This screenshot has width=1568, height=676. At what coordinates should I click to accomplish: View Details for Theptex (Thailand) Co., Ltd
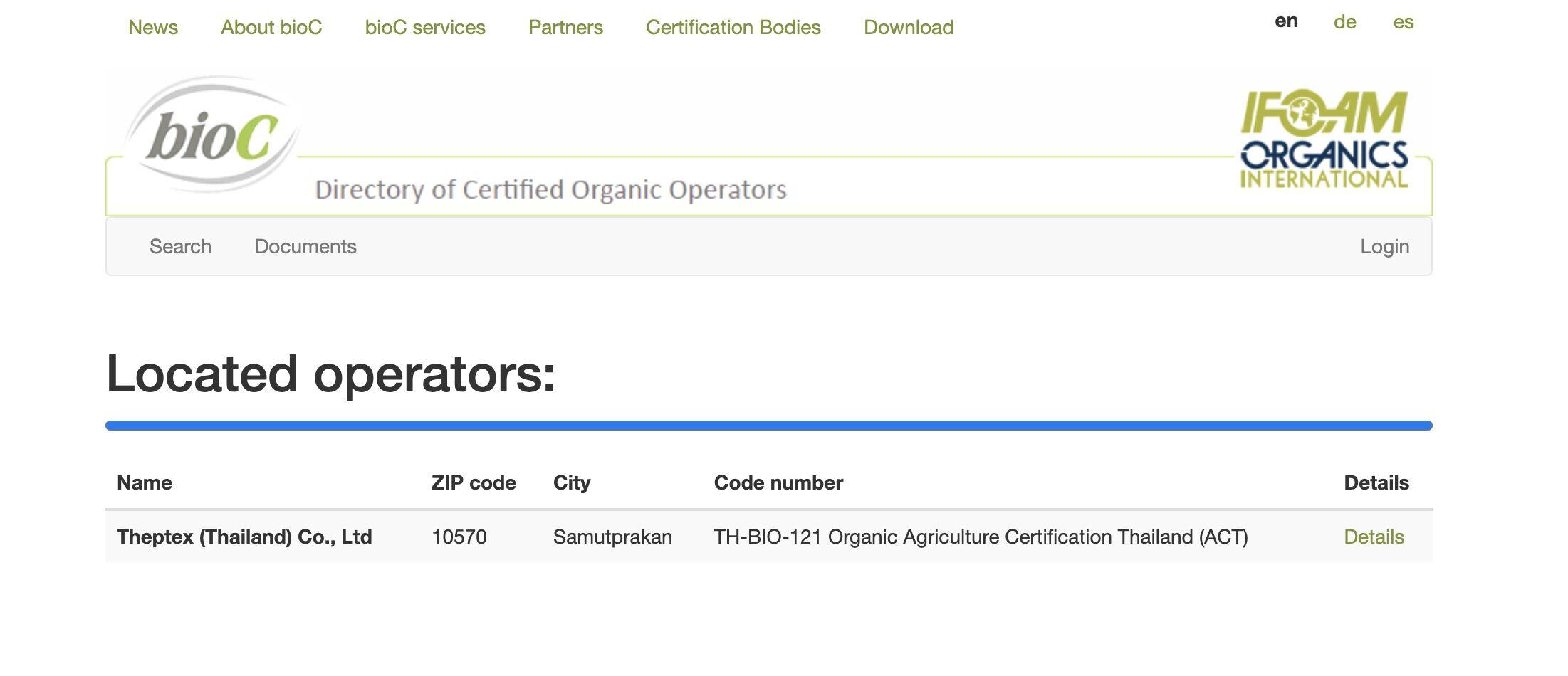1374,537
